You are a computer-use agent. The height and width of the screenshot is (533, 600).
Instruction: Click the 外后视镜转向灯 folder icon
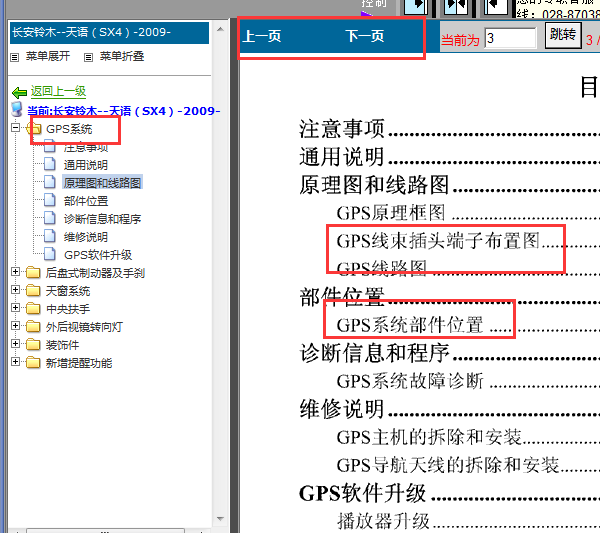point(33,326)
